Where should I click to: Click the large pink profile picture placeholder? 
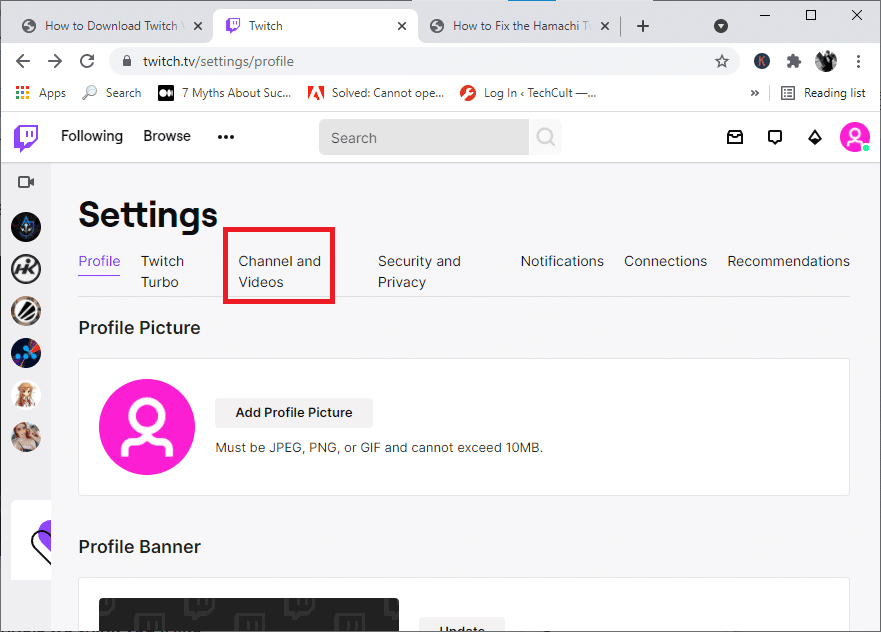pos(147,427)
